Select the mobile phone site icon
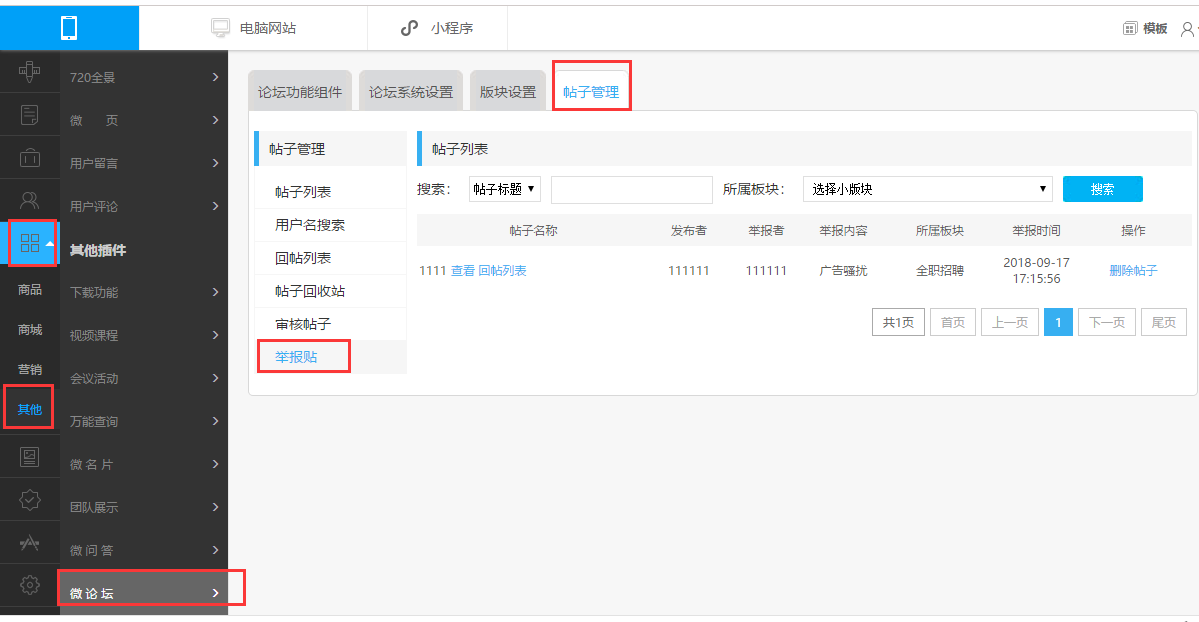The width and height of the screenshot is (1199, 622). tap(69, 28)
